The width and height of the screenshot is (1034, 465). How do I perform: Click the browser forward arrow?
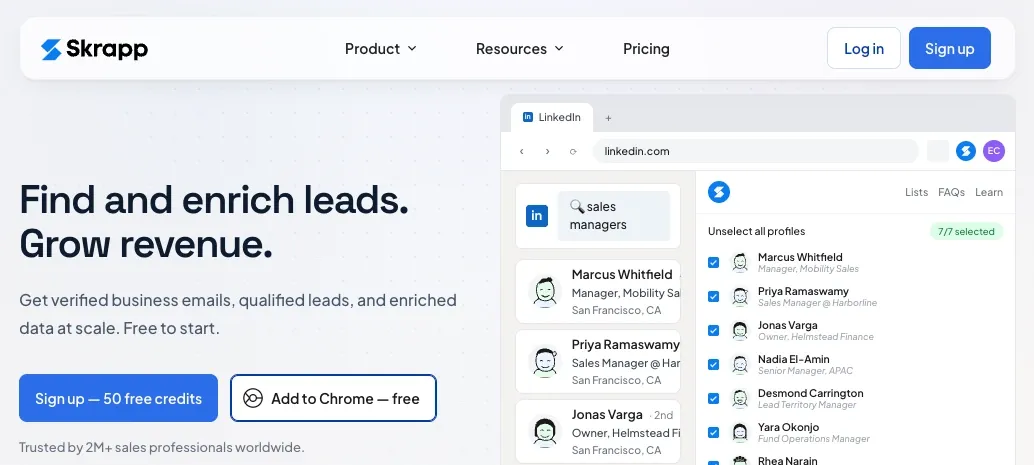pos(547,151)
